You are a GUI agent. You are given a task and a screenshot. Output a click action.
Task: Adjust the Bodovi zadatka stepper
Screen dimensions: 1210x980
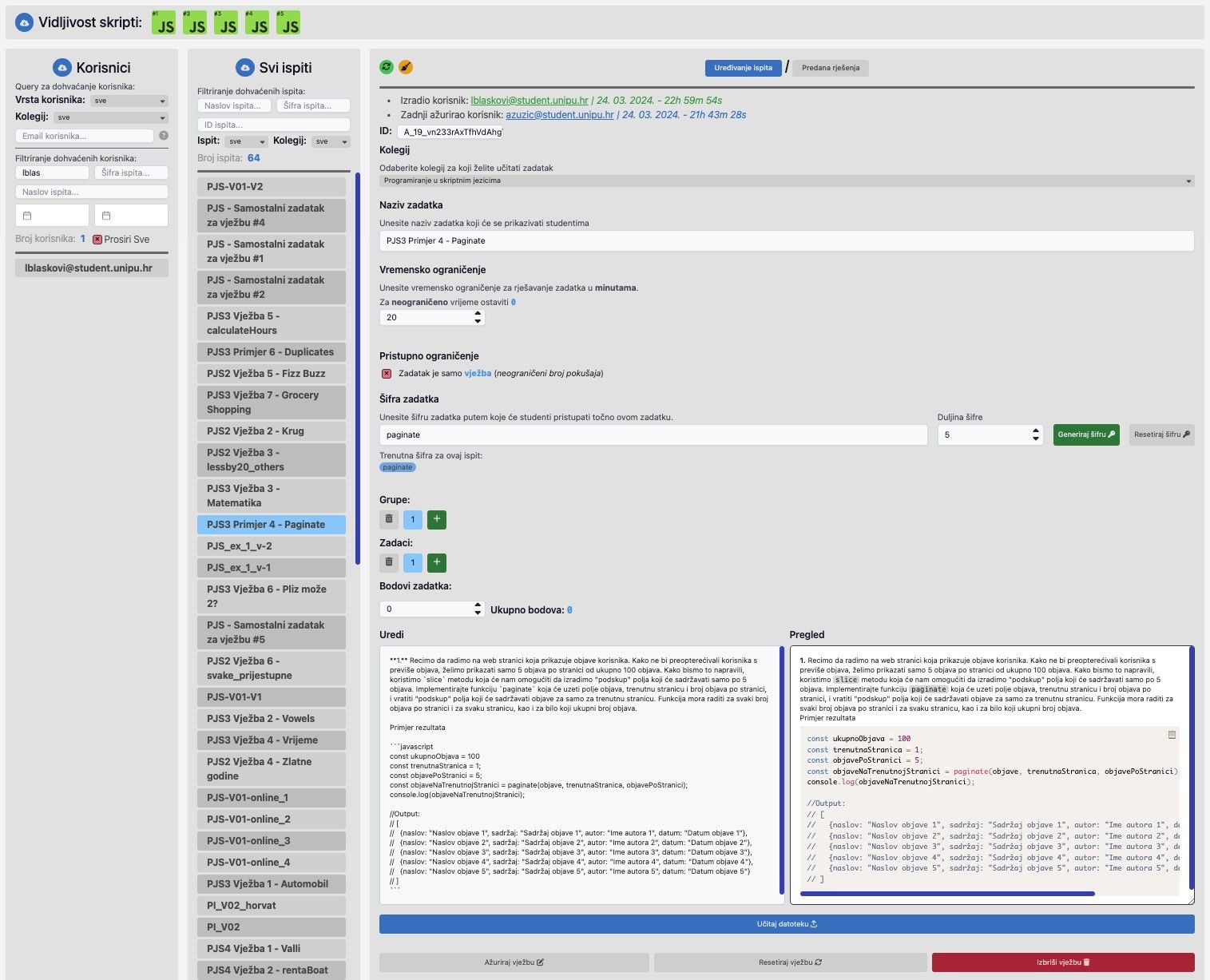[x=478, y=609]
